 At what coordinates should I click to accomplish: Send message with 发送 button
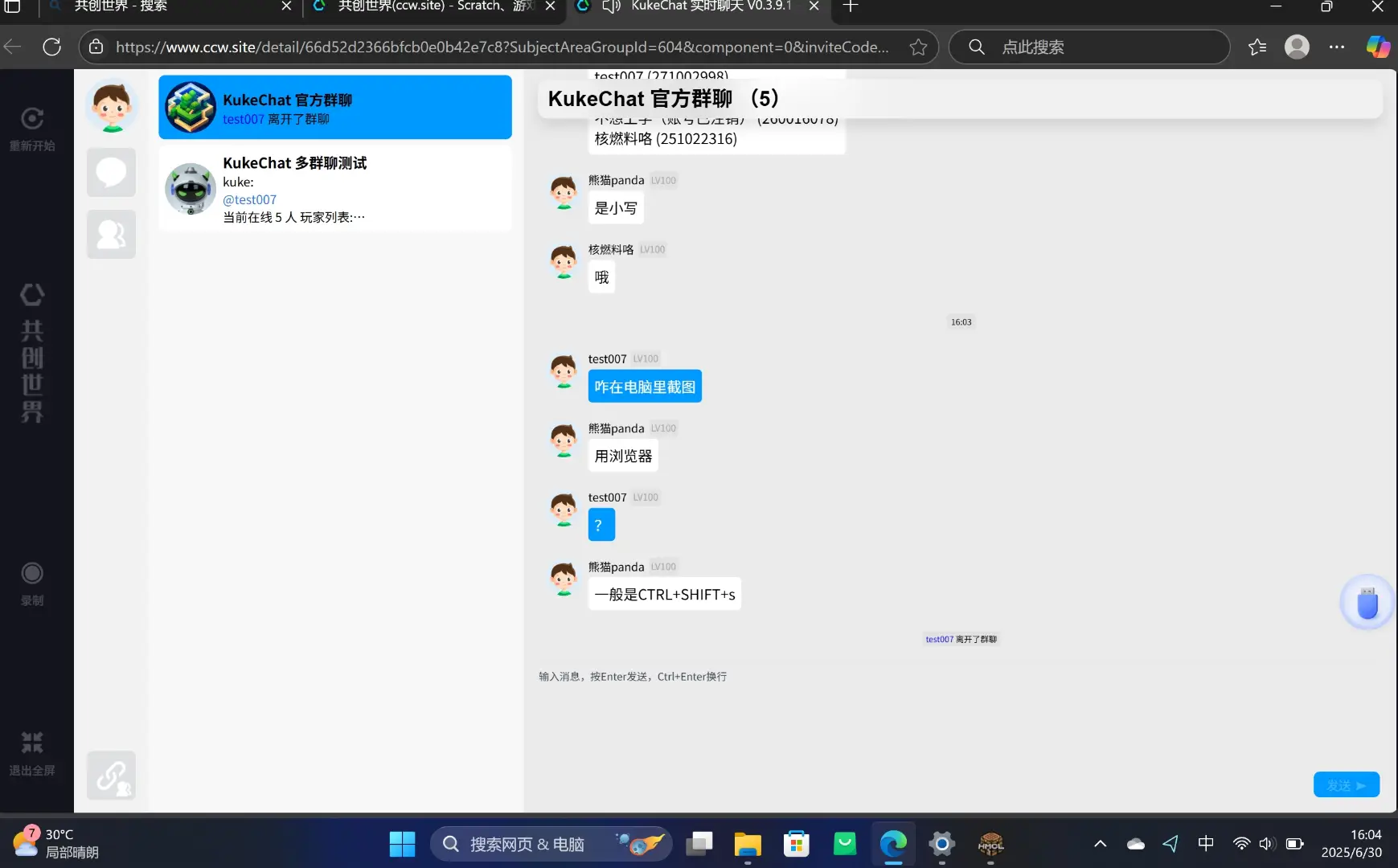click(1347, 785)
